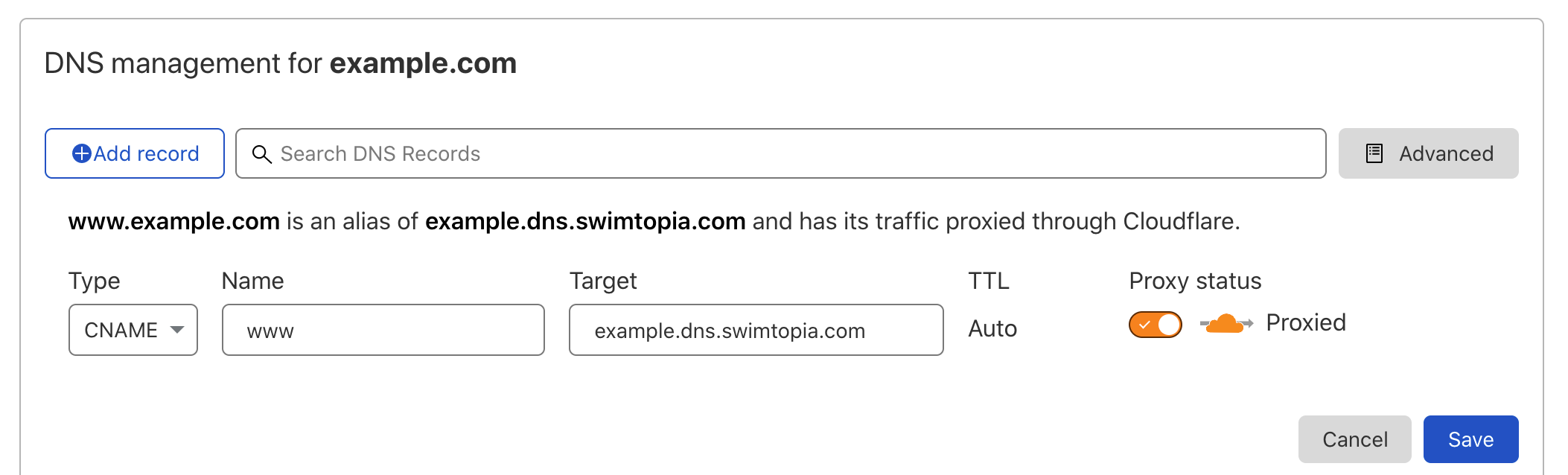Save the DNS record
This screenshot has width=1568, height=475.
click(1470, 439)
